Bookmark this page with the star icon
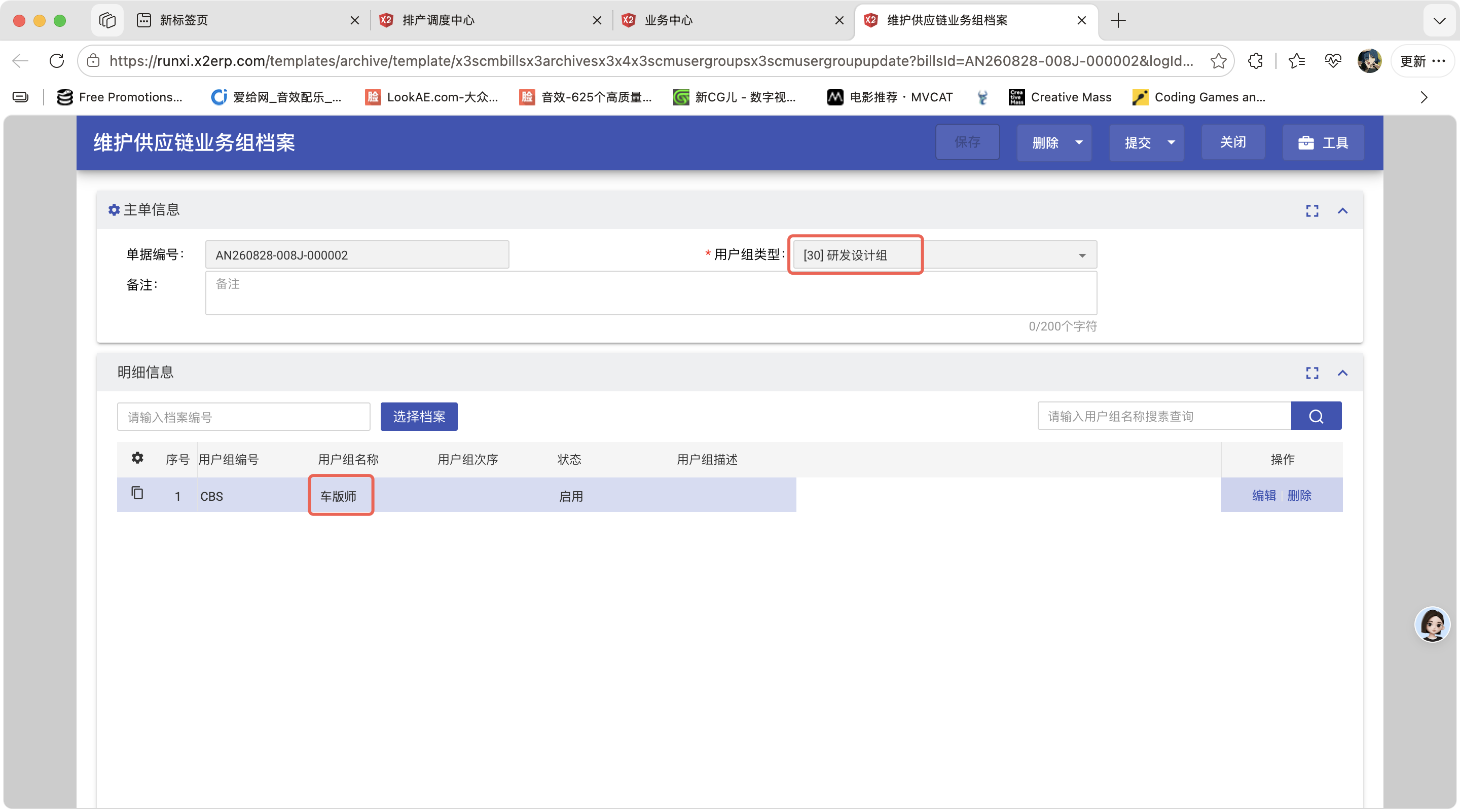This screenshot has height=812, width=1460. coord(1218,61)
